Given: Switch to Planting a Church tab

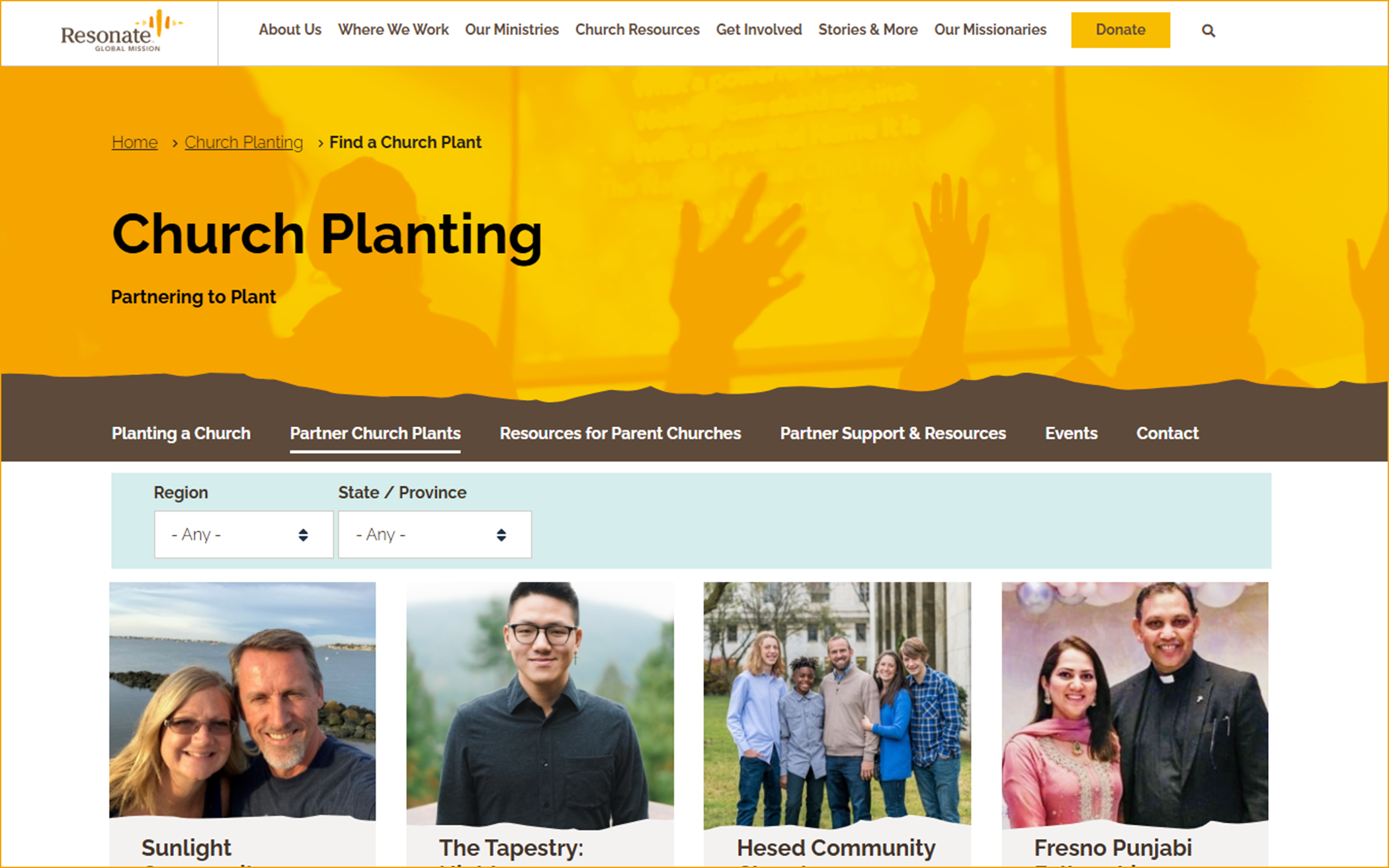Looking at the screenshot, I should (x=181, y=434).
